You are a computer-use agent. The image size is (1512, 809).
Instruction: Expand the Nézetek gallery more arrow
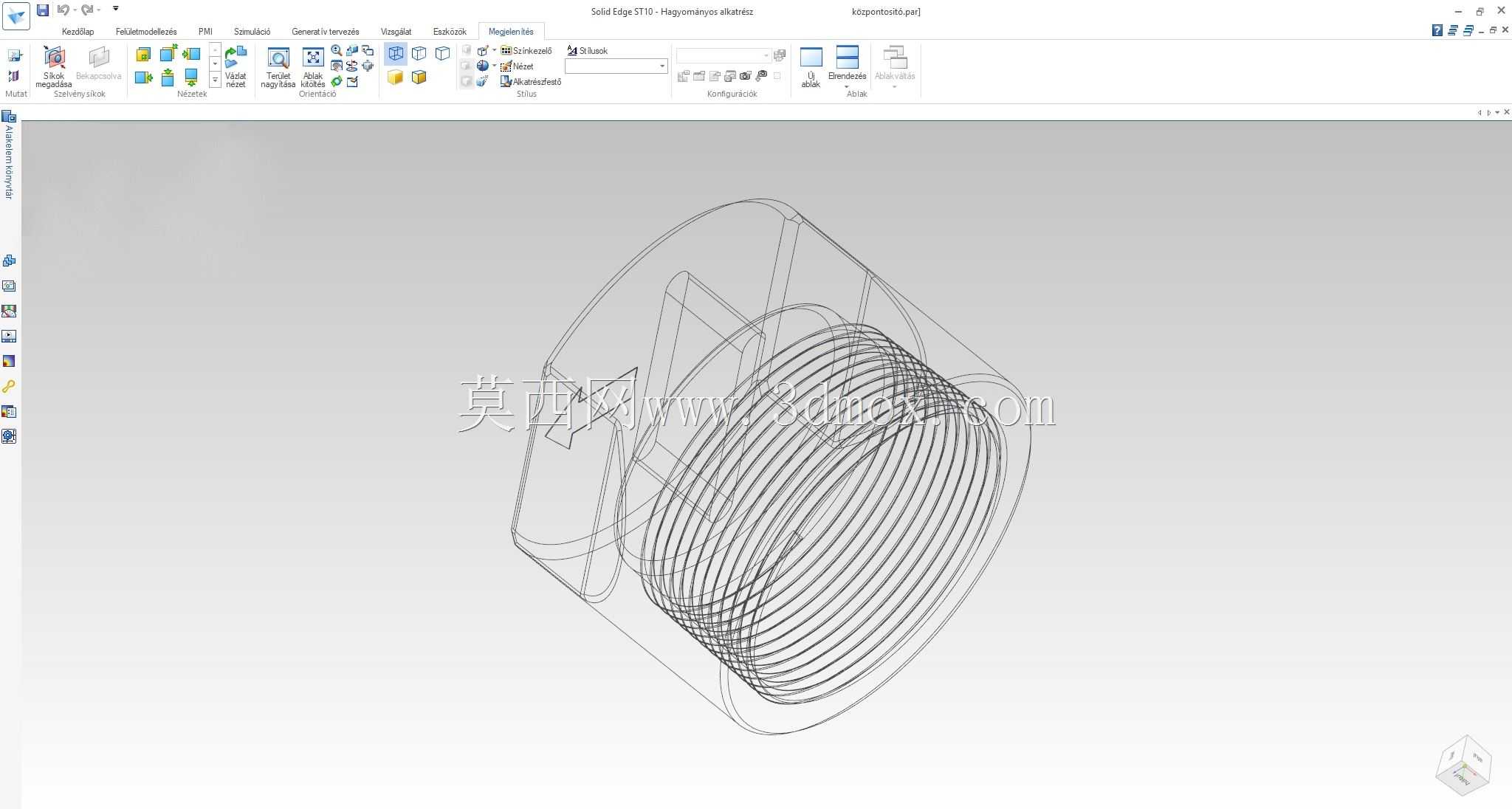[215, 80]
